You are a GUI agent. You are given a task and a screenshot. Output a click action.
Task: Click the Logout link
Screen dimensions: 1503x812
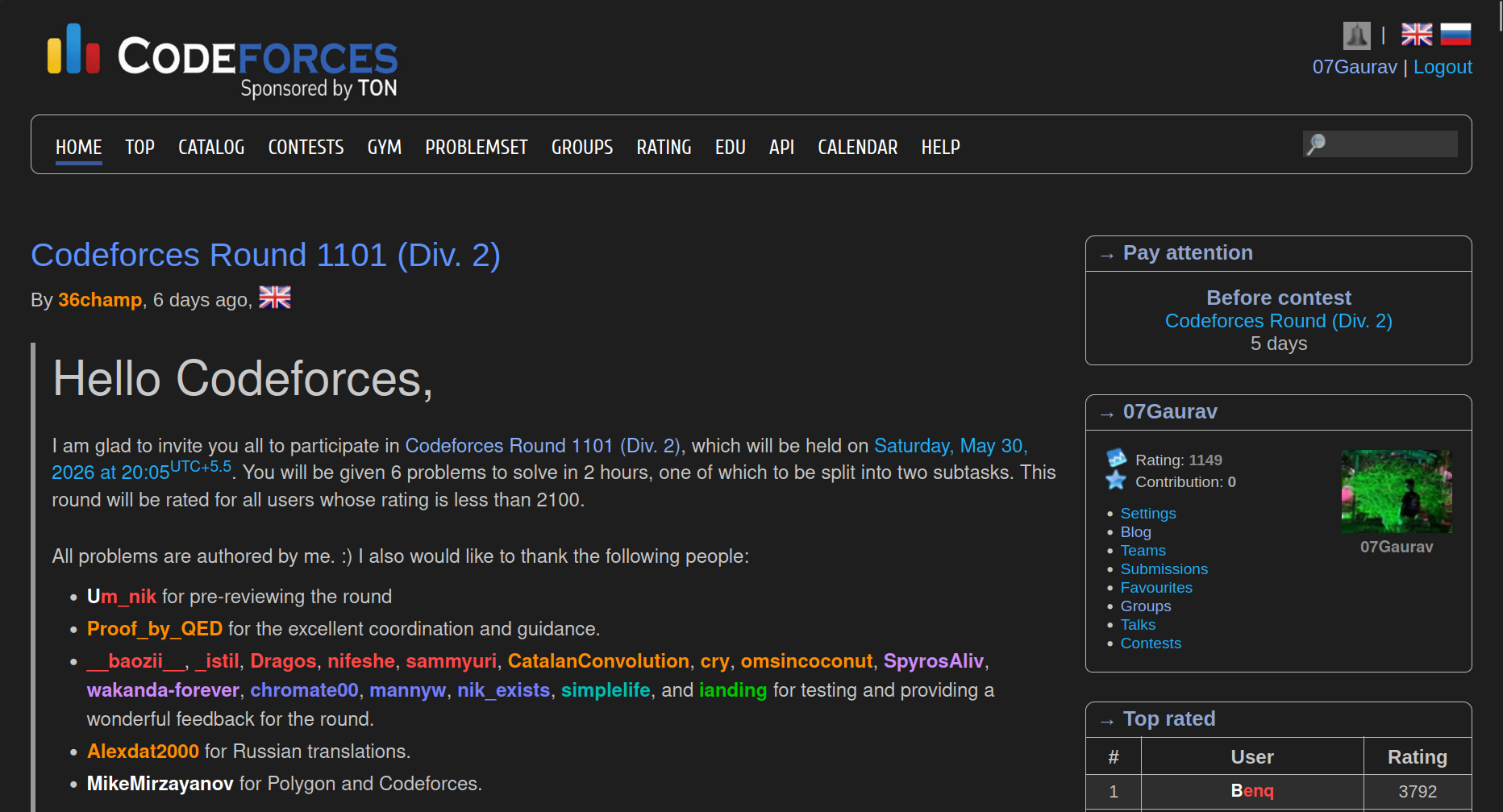(1443, 67)
